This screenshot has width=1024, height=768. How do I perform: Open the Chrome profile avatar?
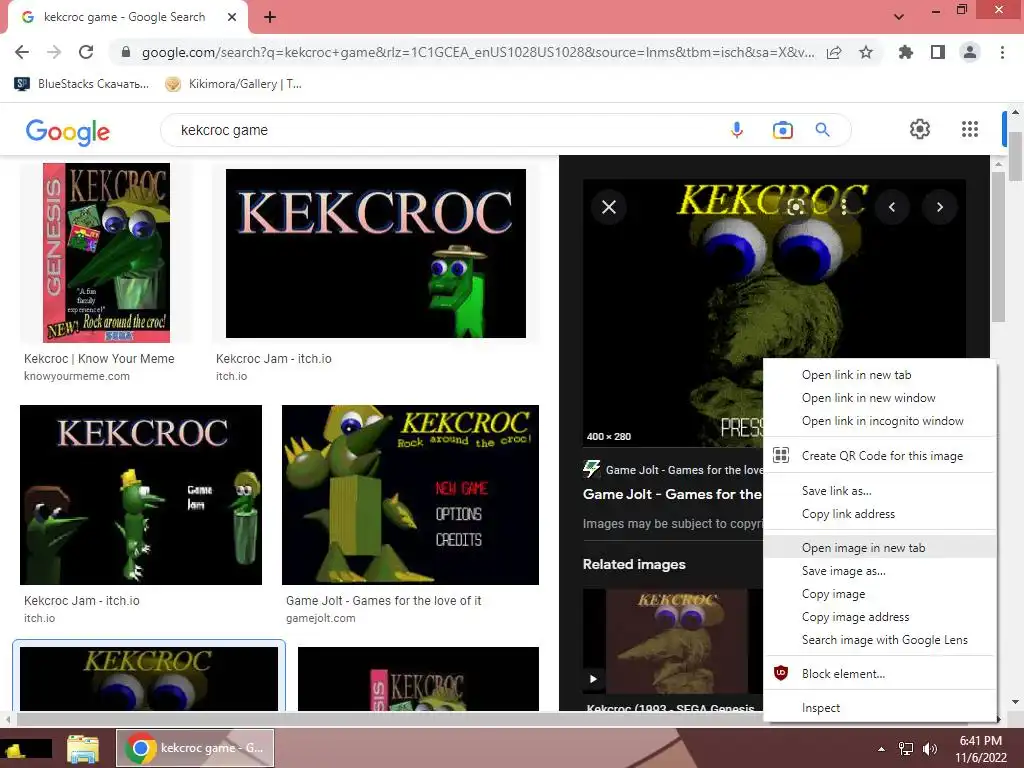[970, 52]
